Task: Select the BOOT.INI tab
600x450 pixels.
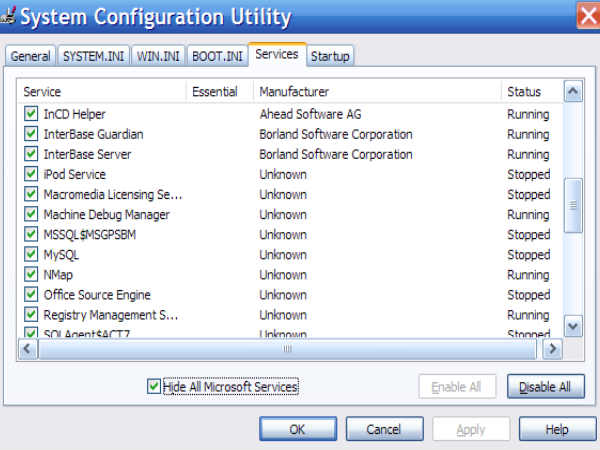Action: [217, 56]
